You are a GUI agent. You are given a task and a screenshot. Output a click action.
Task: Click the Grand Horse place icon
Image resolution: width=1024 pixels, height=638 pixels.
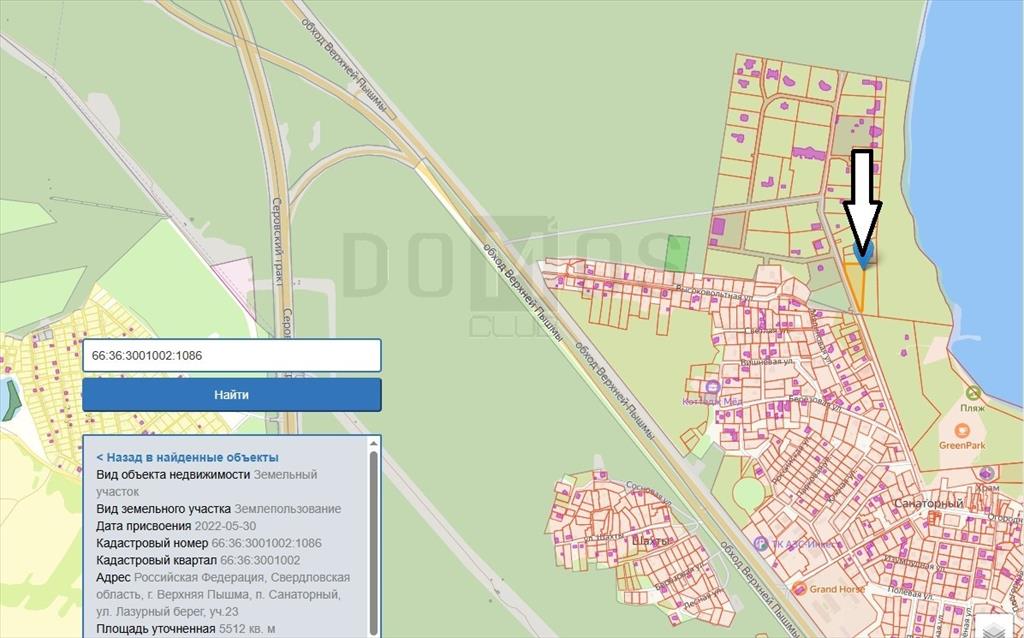point(799,589)
